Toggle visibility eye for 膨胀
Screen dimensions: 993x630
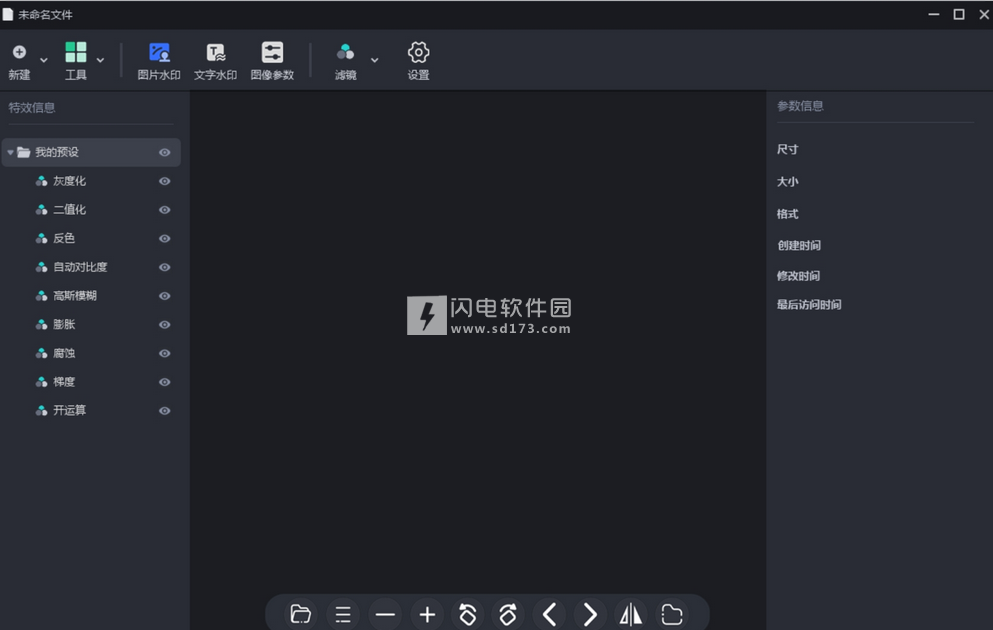pyautogui.click(x=165, y=325)
